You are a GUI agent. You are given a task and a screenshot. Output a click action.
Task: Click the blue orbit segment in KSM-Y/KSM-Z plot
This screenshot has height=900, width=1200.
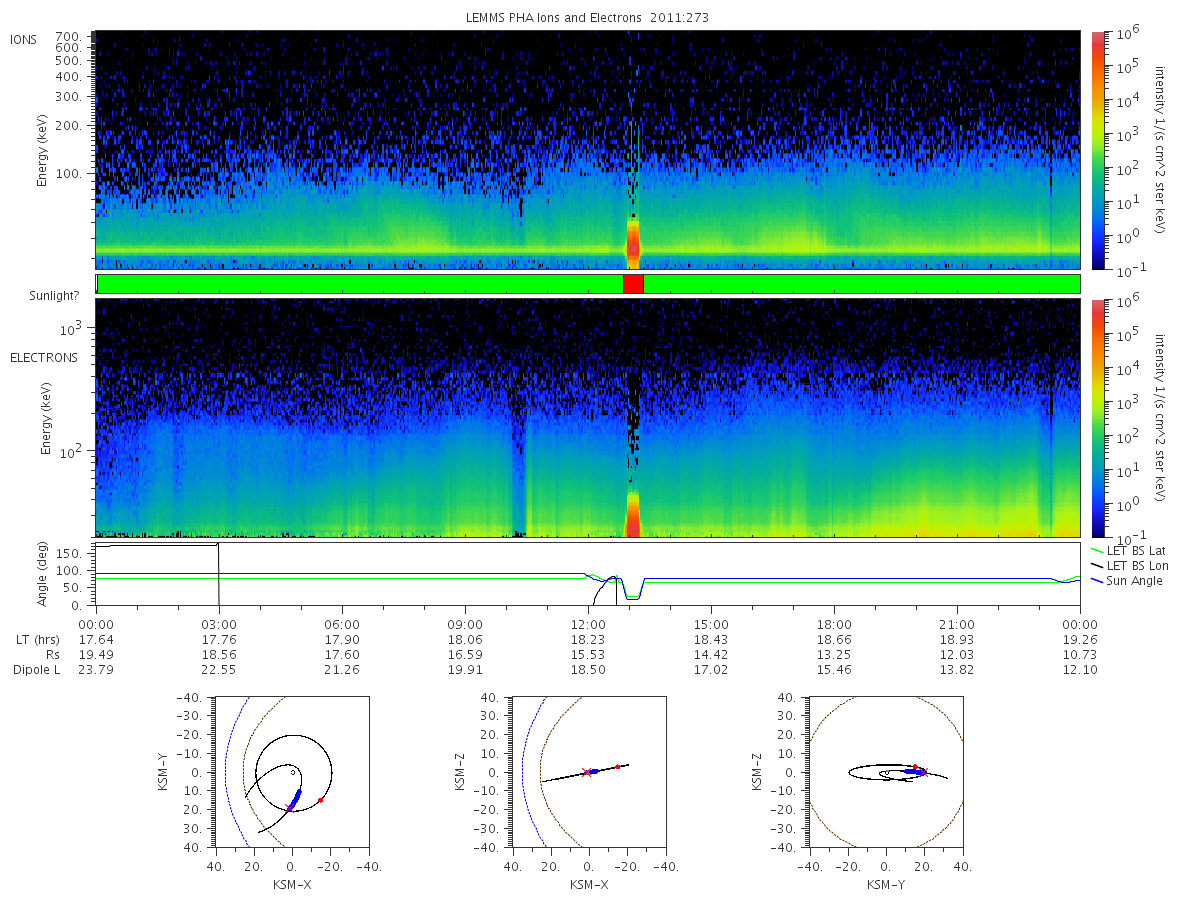(914, 772)
